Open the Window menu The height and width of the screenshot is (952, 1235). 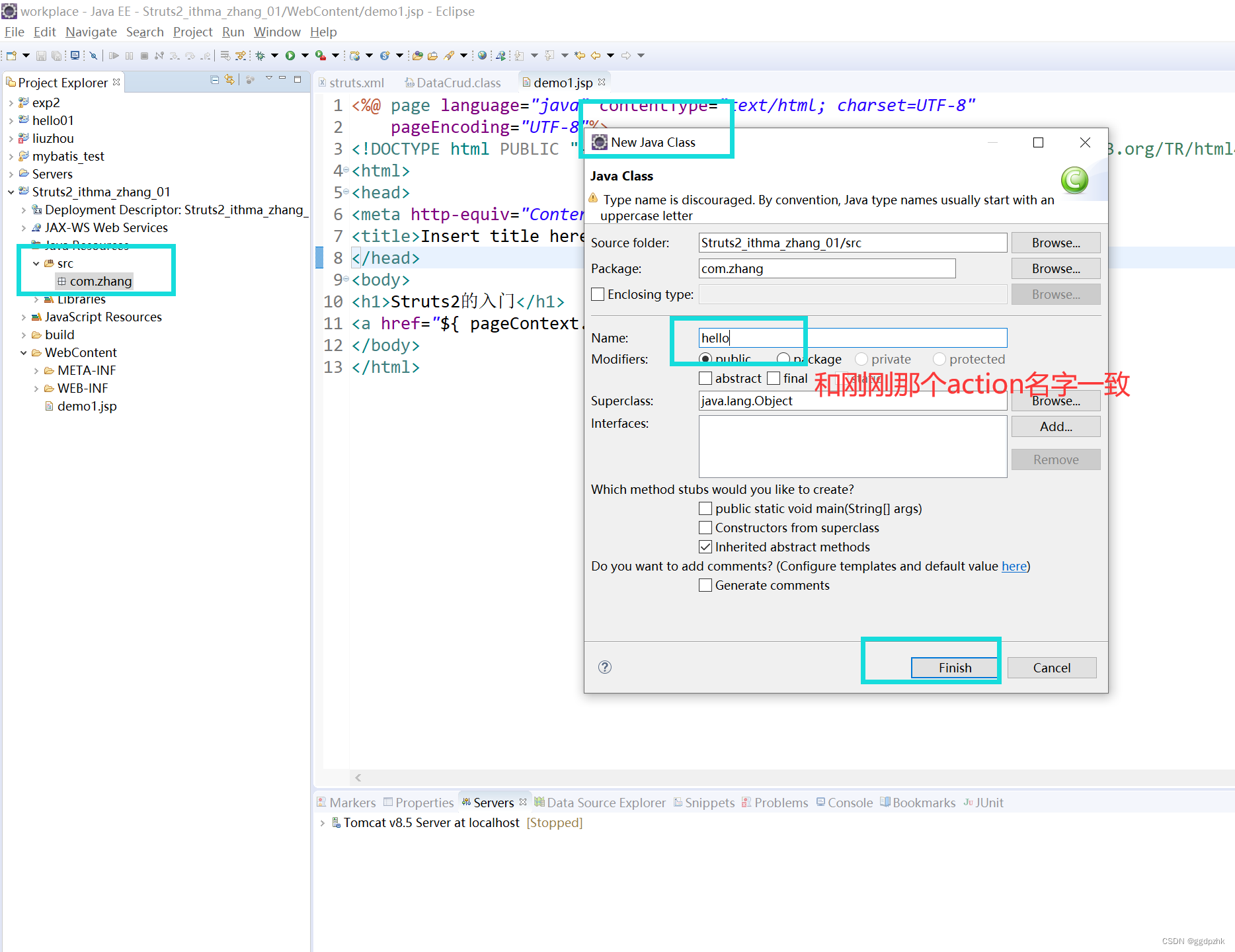pos(277,32)
